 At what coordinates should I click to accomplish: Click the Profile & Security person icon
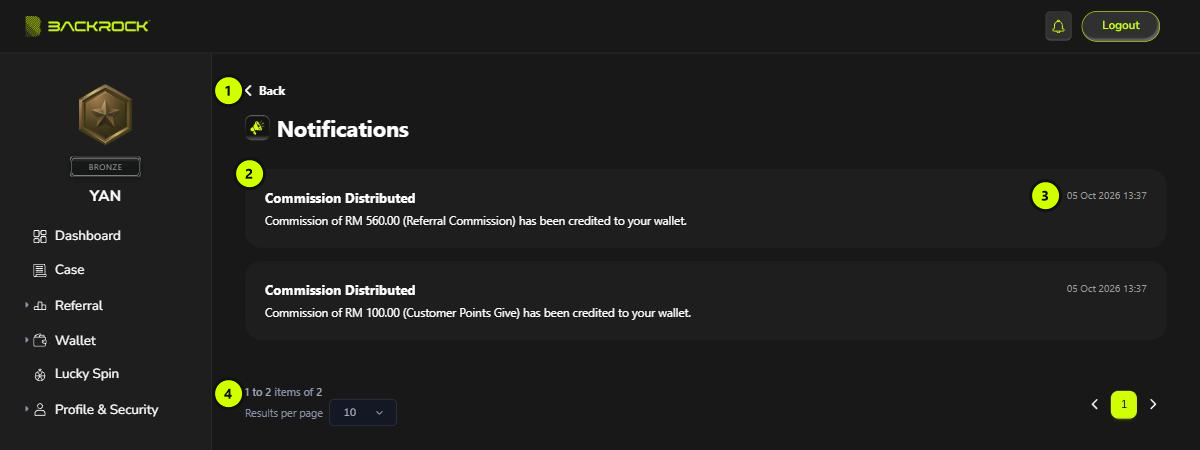pyautogui.click(x=40, y=409)
